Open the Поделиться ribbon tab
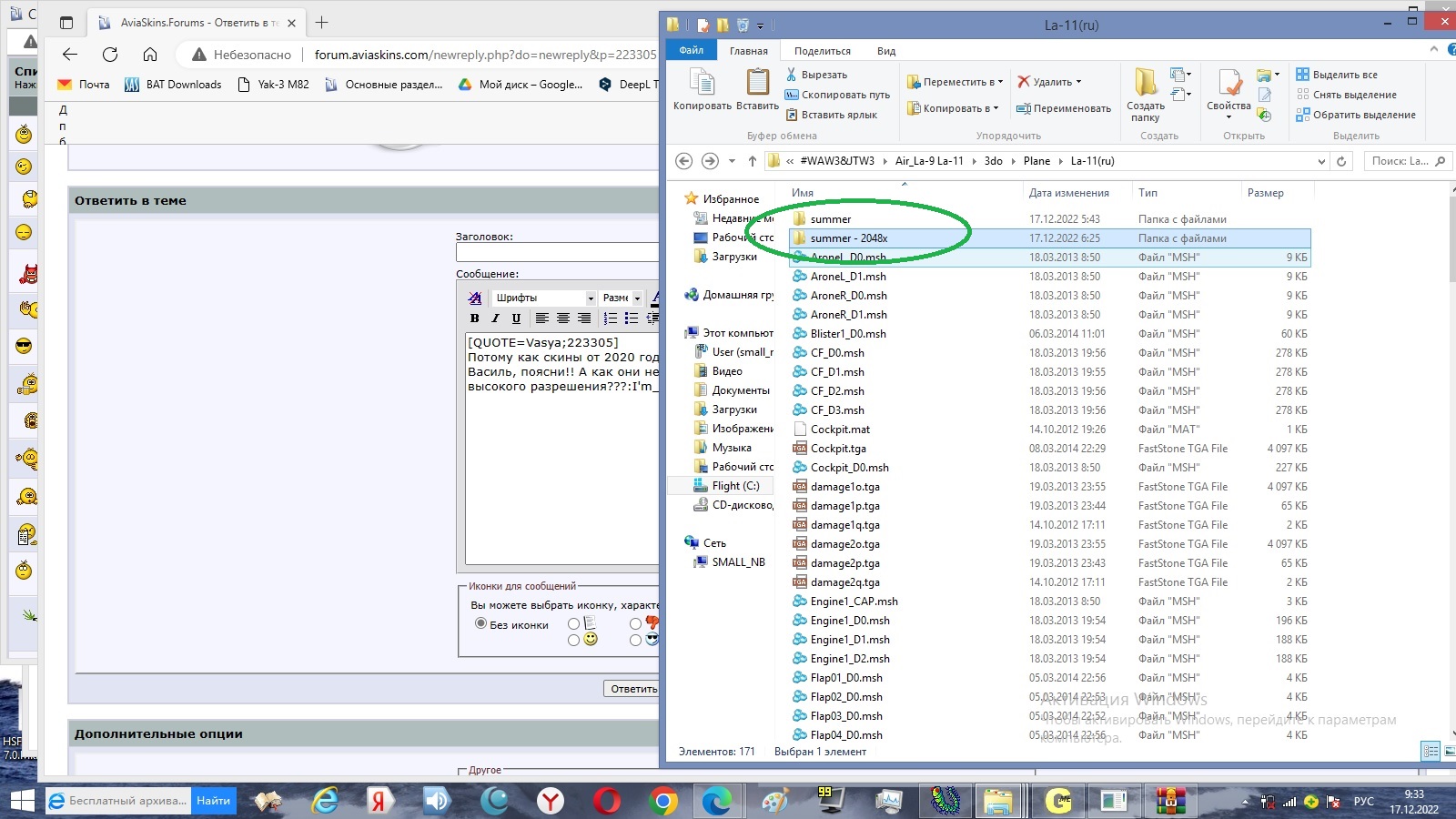Image resolution: width=1456 pixels, height=819 pixels. coord(822,51)
